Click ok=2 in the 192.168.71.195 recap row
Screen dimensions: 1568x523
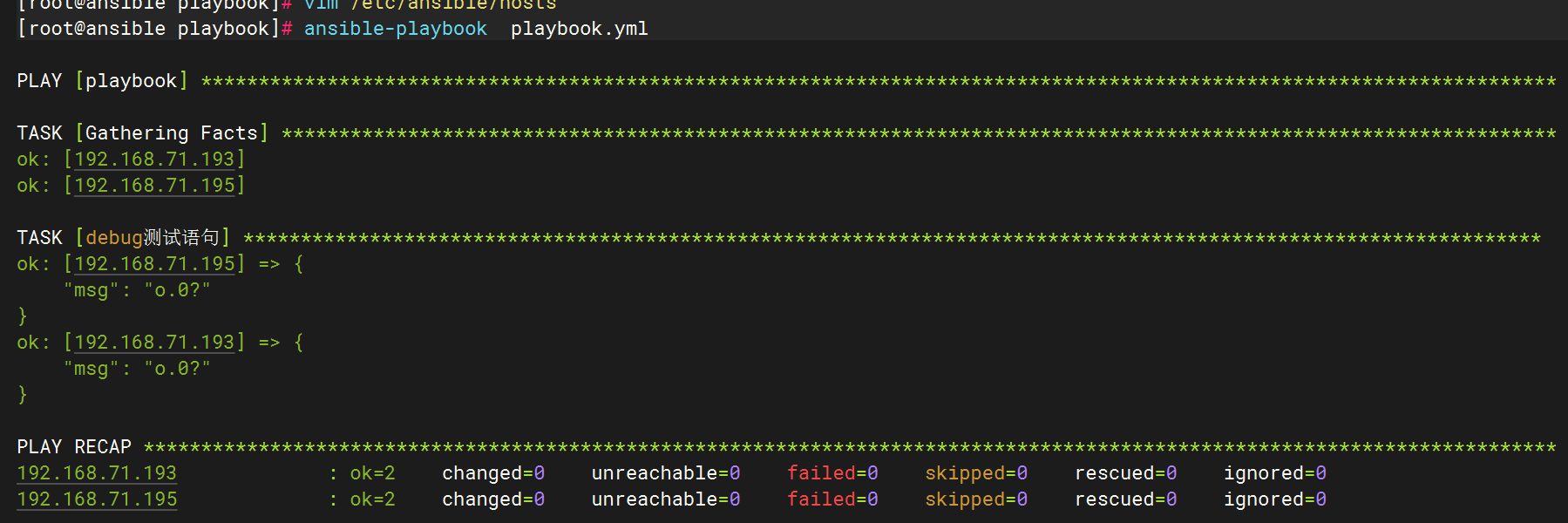pyautogui.click(x=372, y=499)
